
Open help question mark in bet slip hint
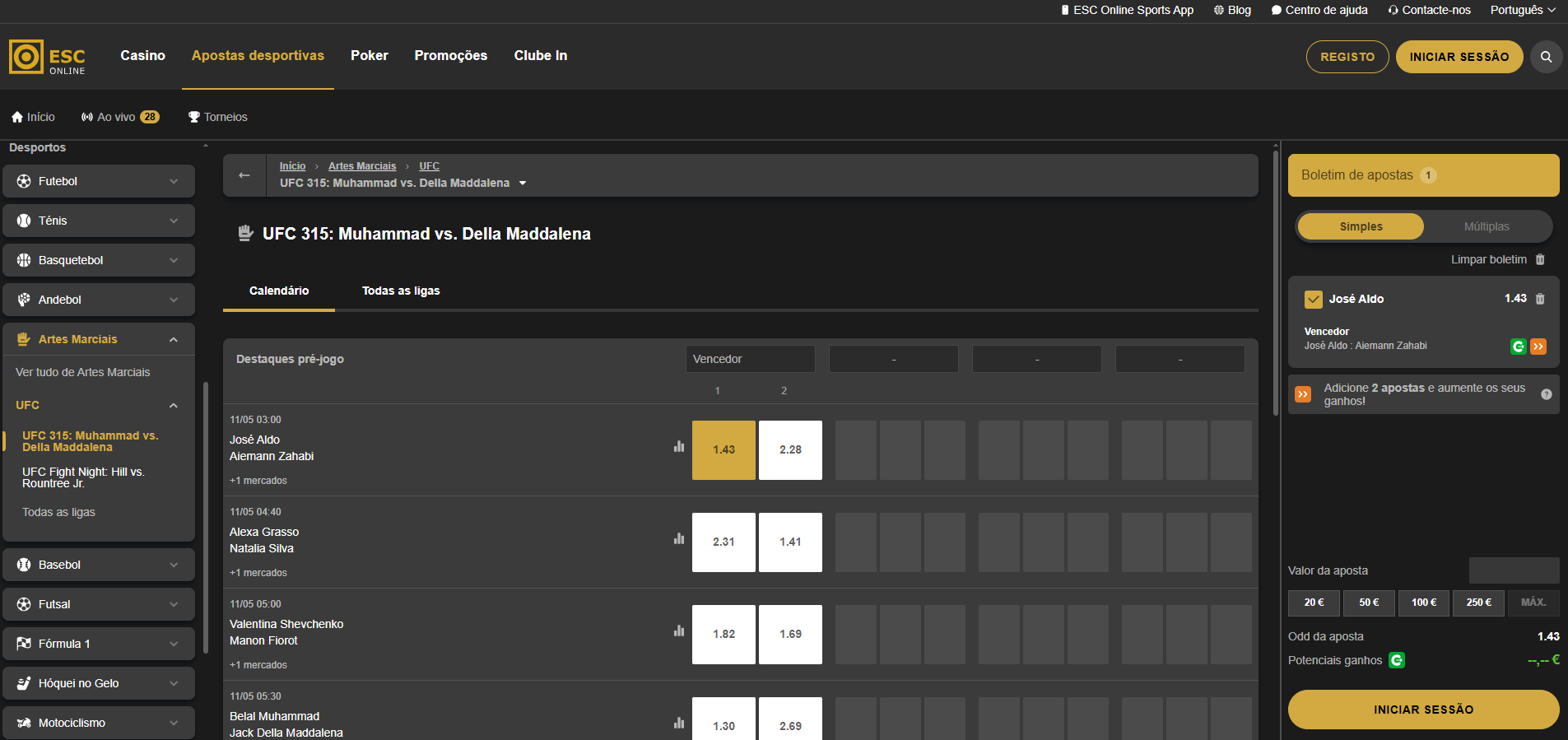click(1547, 394)
